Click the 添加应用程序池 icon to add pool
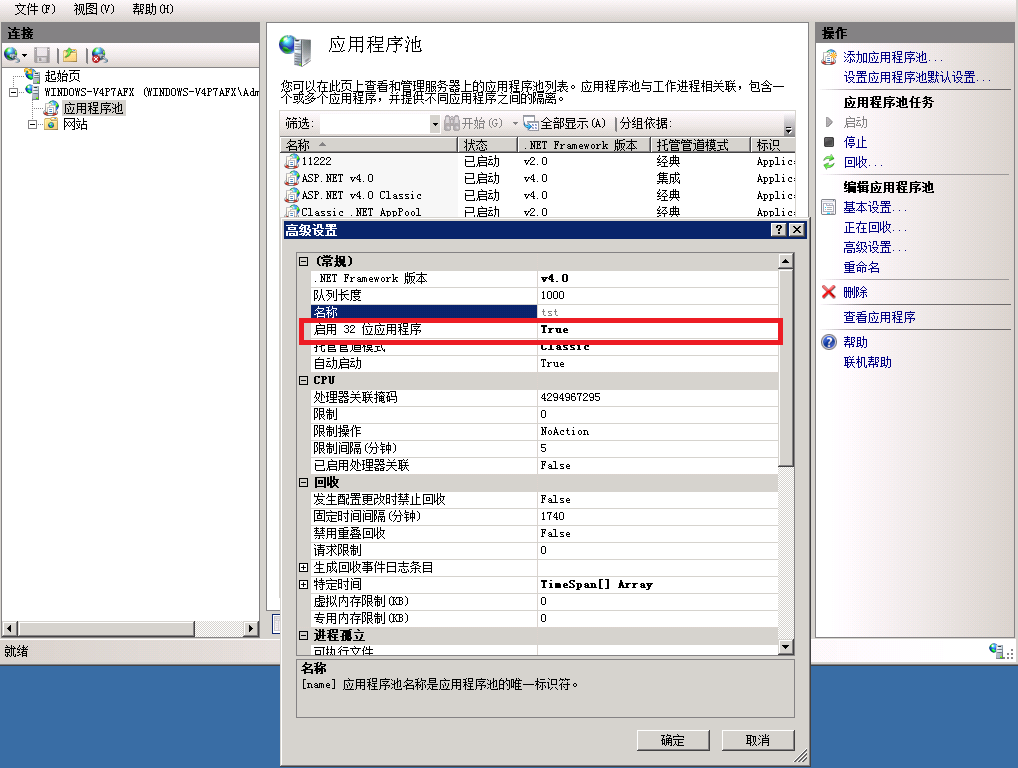This screenshot has height=768, width=1018. (829, 56)
